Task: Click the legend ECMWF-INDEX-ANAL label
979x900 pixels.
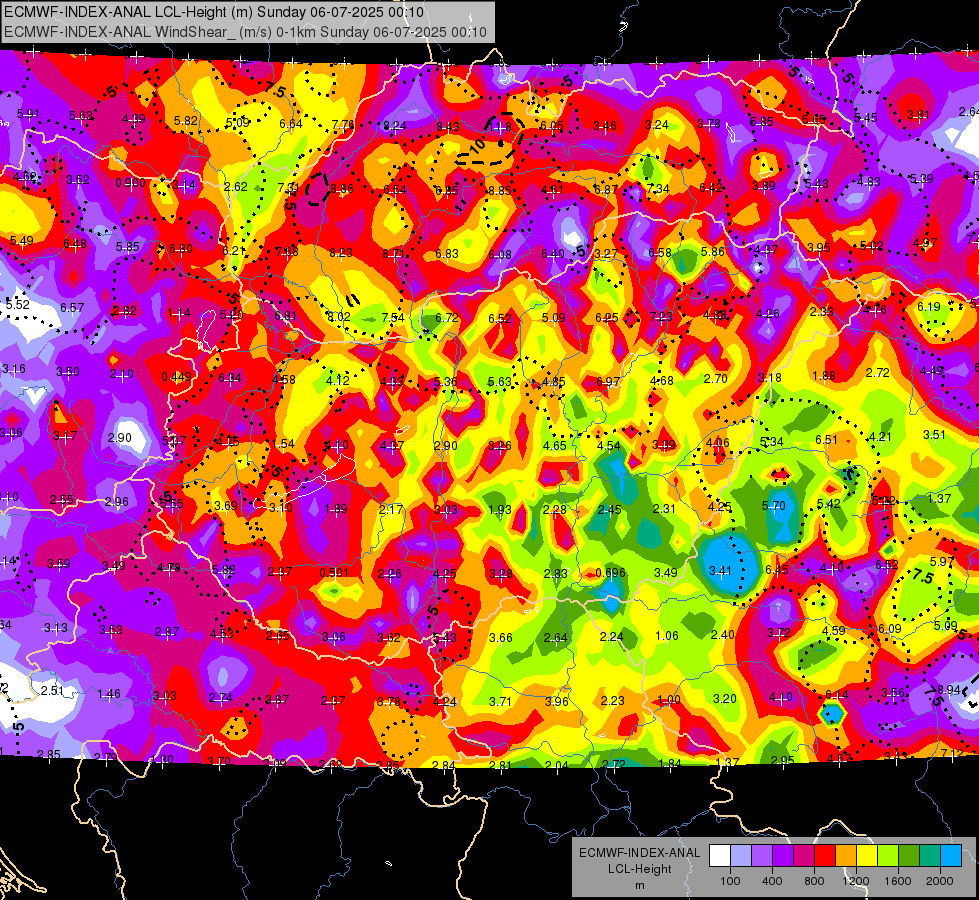Action: coord(639,853)
